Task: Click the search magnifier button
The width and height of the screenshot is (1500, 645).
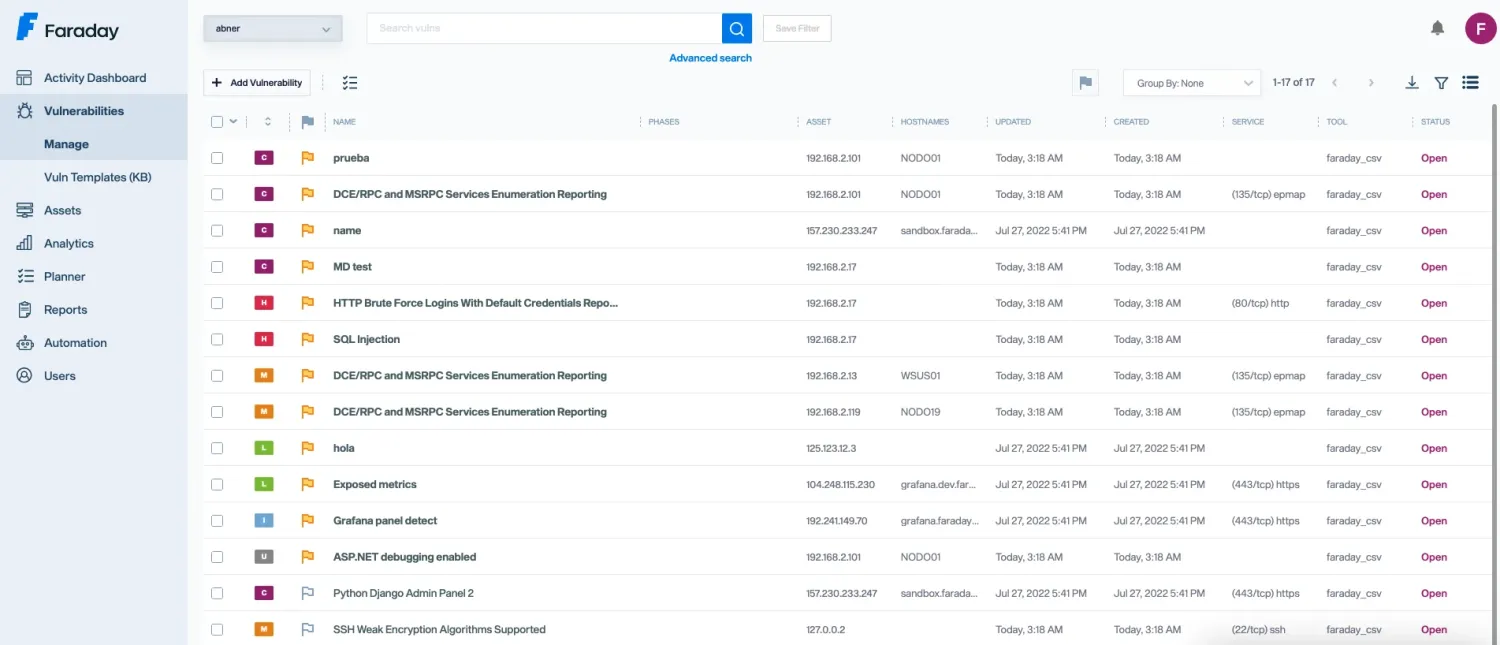Action: pos(737,28)
